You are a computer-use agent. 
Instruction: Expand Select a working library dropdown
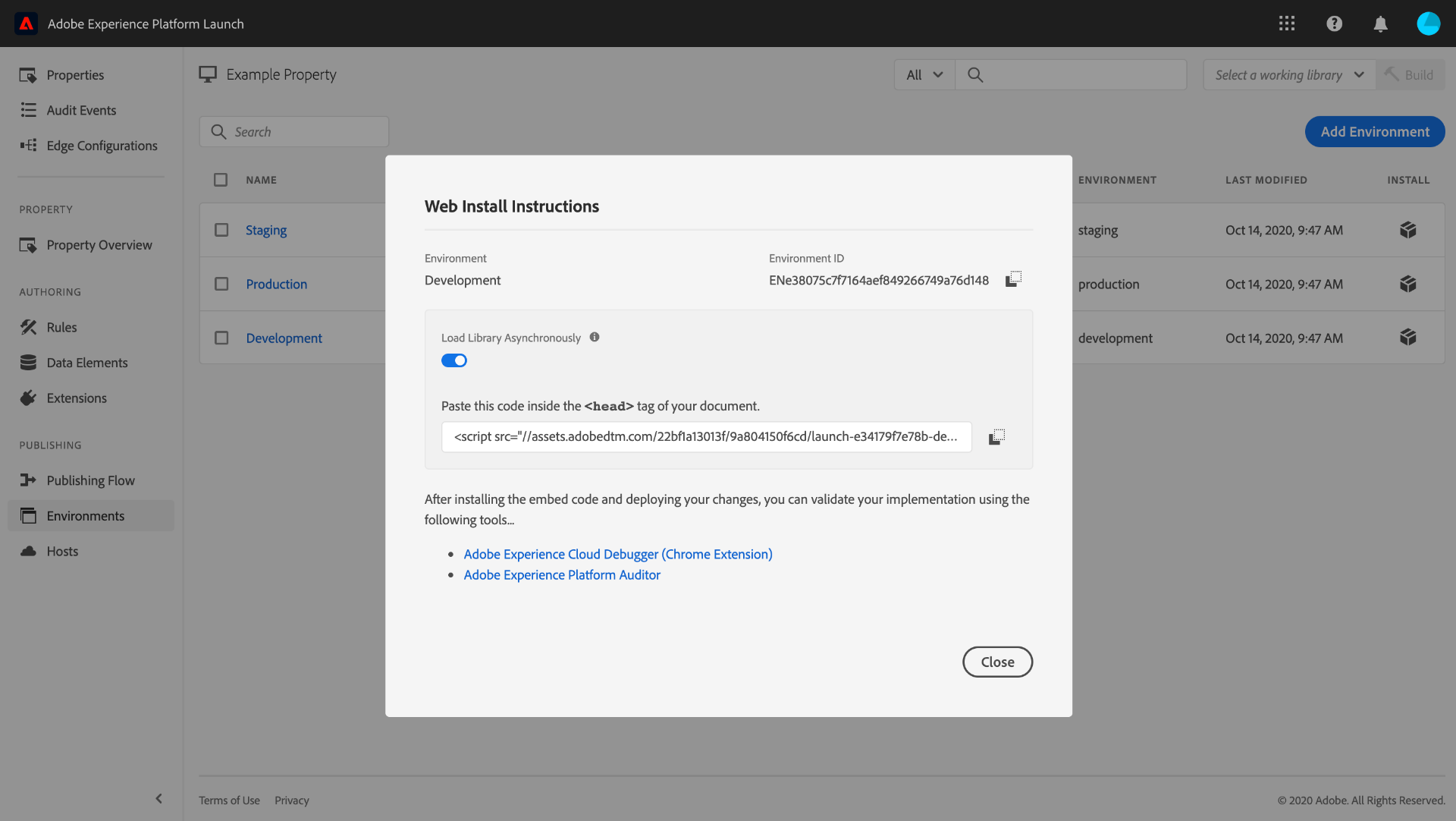(x=1289, y=74)
